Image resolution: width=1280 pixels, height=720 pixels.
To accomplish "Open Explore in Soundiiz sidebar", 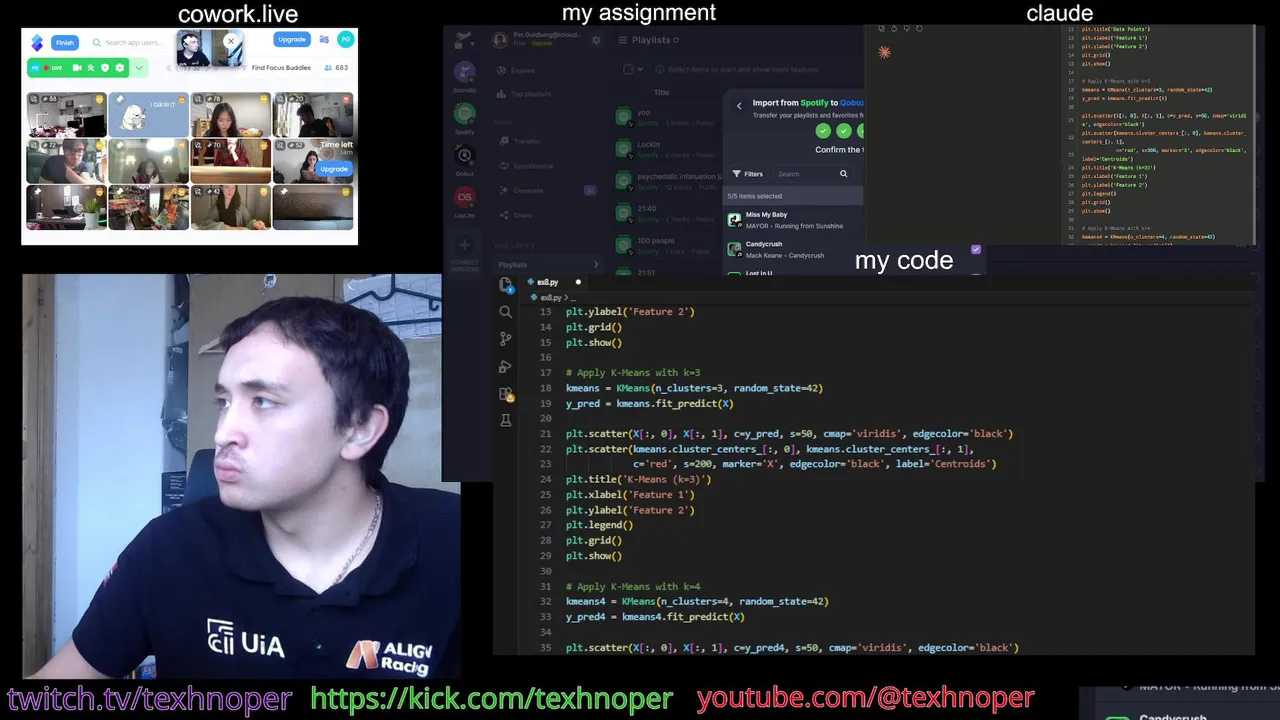I will 517,71.
